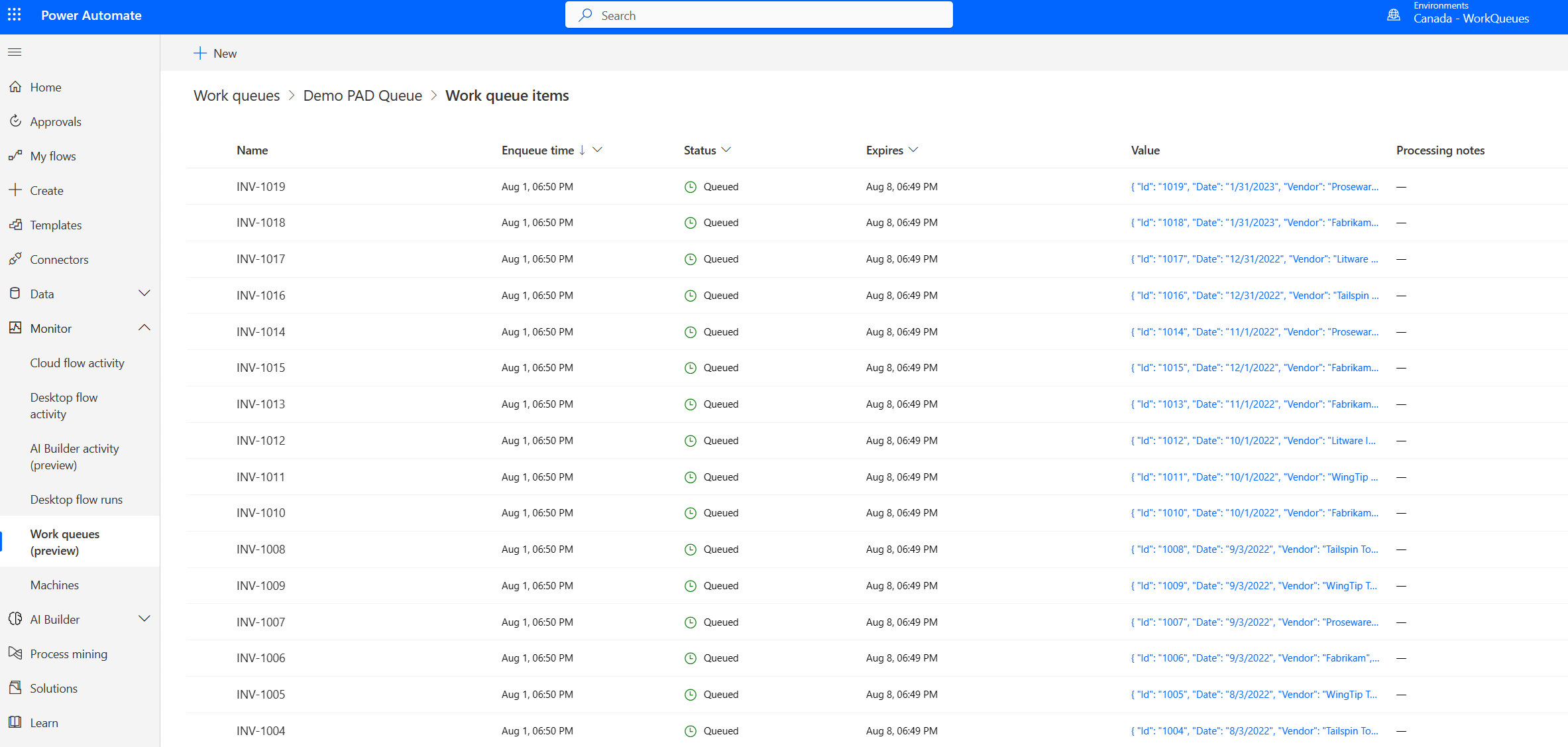This screenshot has height=747, width=1568.
Task: Expand the Data section chevron
Action: tap(144, 294)
